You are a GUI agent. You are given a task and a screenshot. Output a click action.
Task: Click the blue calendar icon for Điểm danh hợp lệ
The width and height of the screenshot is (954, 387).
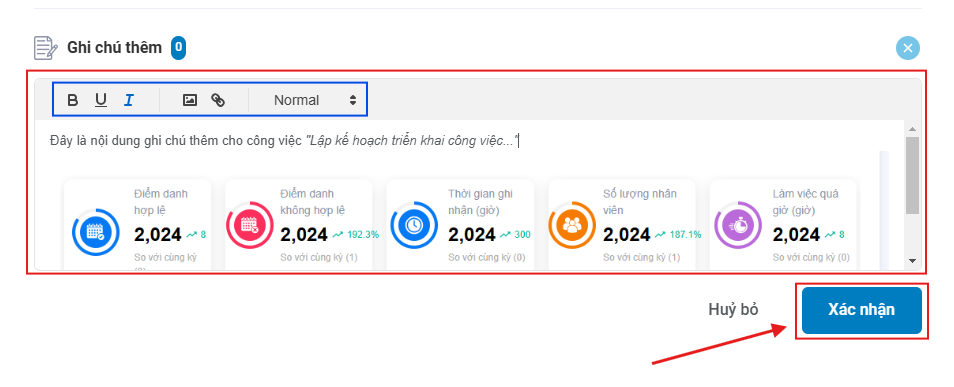coord(96,231)
